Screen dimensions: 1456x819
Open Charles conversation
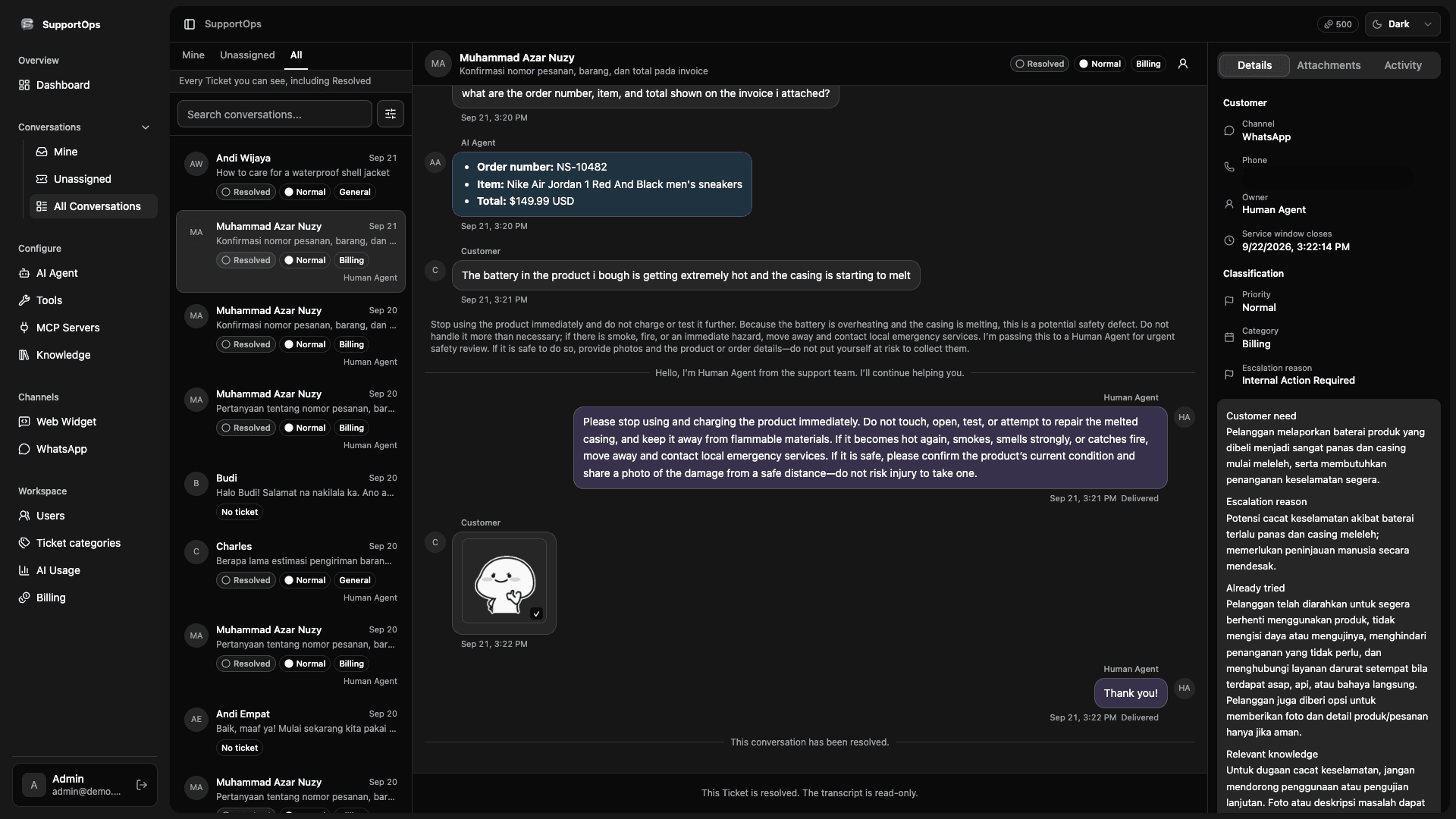[x=290, y=571]
